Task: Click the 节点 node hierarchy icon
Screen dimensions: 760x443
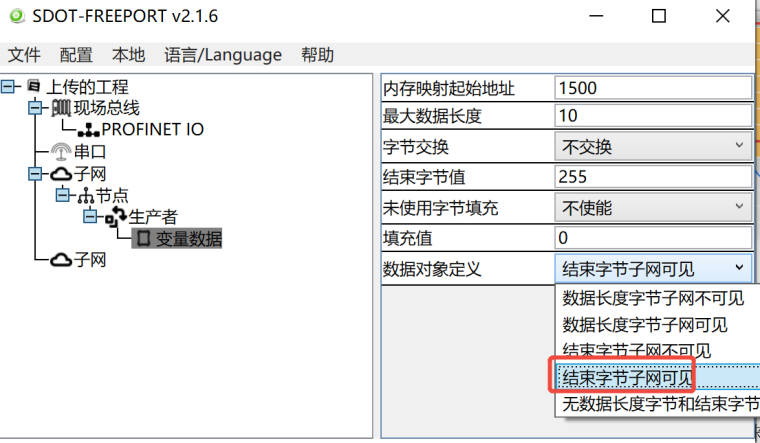Action: [84, 195]
